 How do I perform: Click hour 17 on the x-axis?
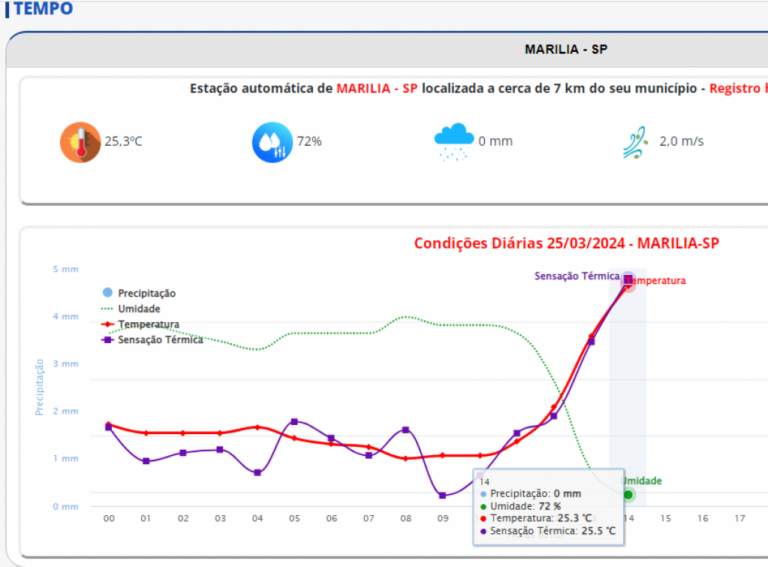[740, 518]
